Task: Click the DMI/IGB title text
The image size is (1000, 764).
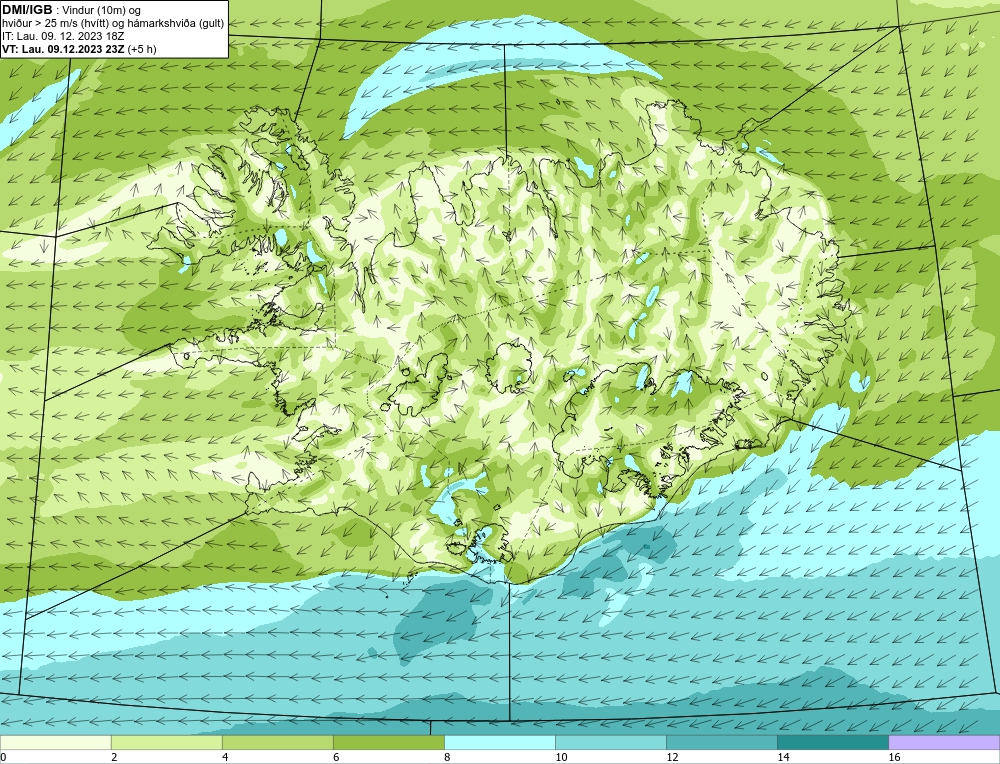Action: [x=27, y=10]
